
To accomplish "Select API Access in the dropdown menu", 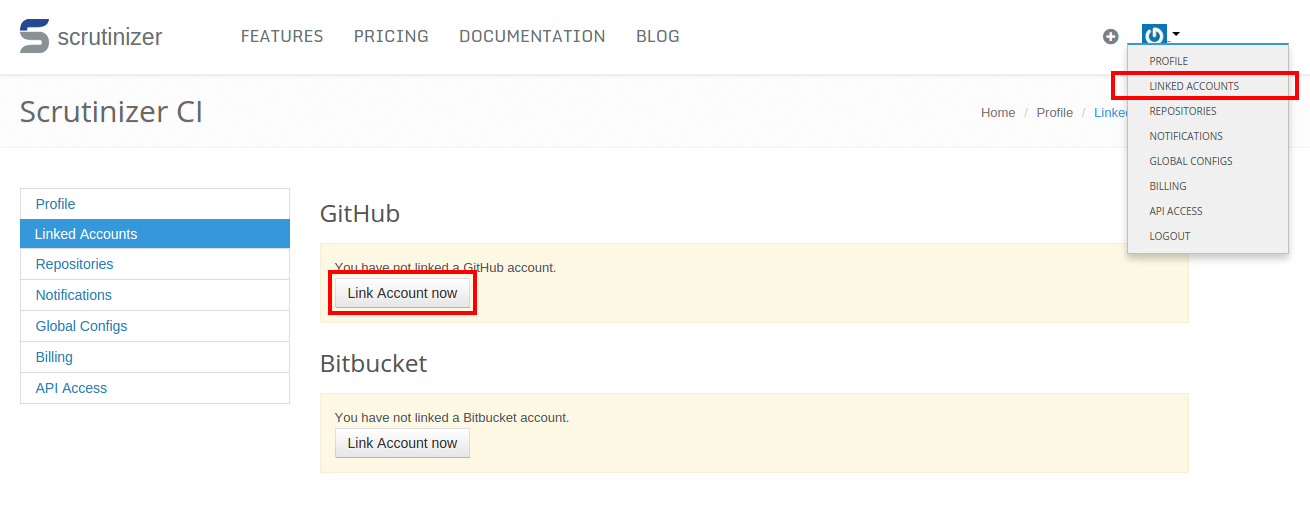I will click(x=1176, y=211).
